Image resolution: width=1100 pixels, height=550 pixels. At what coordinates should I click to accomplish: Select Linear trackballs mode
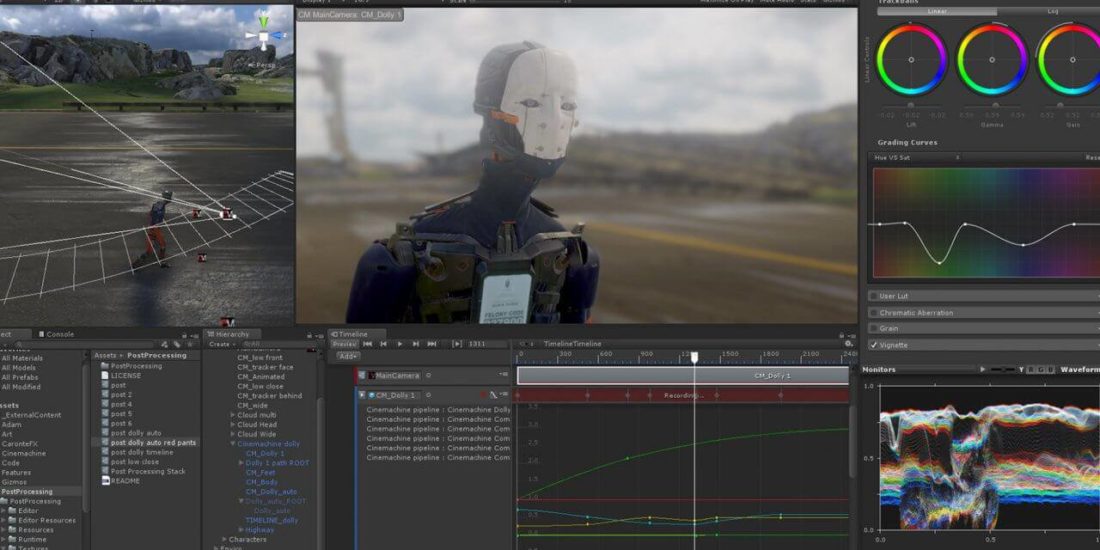(937, 11)
